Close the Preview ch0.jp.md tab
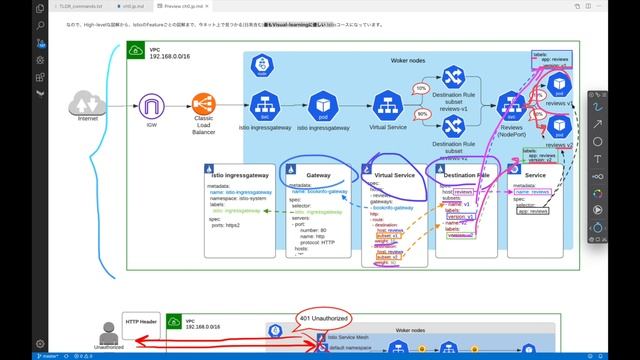 point(207,6)
